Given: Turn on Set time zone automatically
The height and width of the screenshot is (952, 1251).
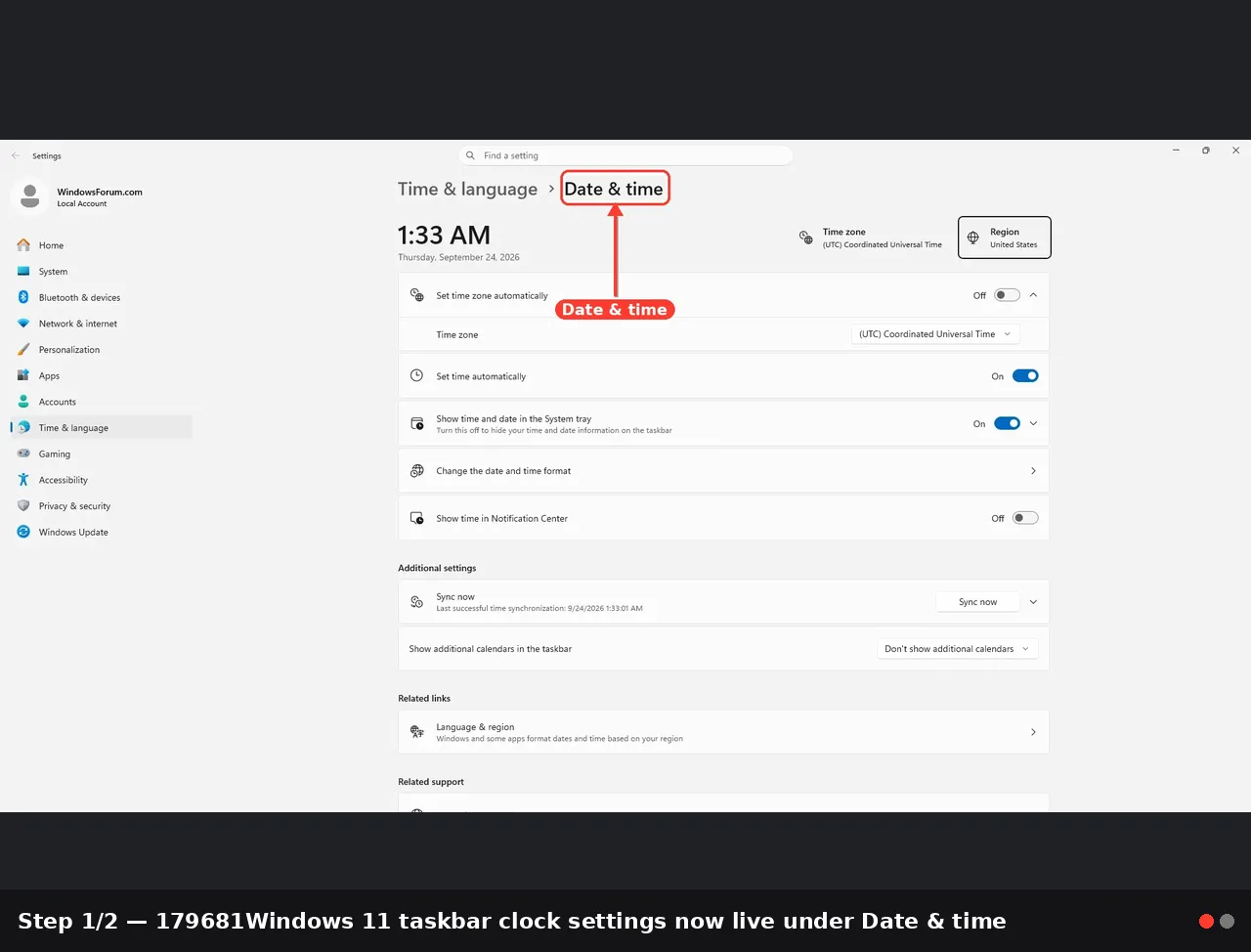Looking at the screenshot, I should [1007, 295].
